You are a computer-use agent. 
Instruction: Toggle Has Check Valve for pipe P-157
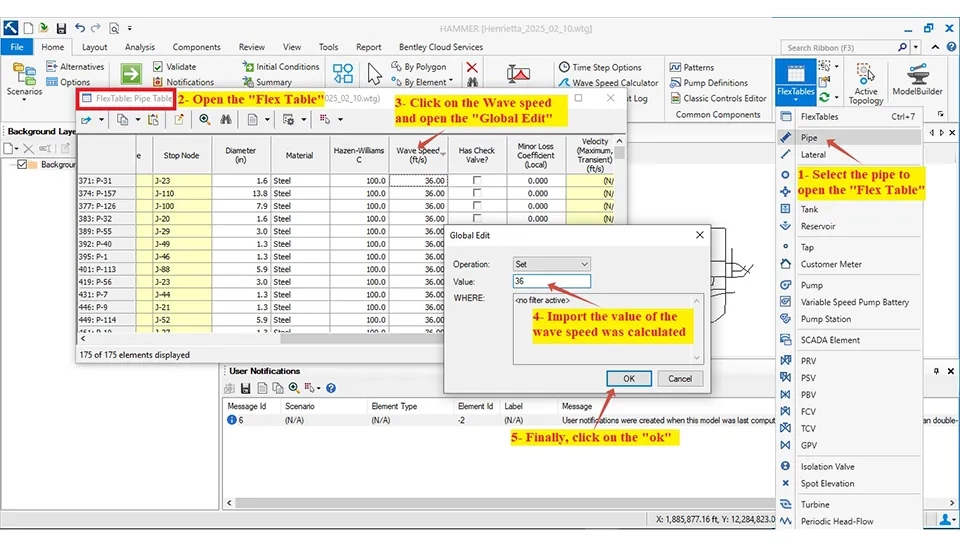(477, 193)
